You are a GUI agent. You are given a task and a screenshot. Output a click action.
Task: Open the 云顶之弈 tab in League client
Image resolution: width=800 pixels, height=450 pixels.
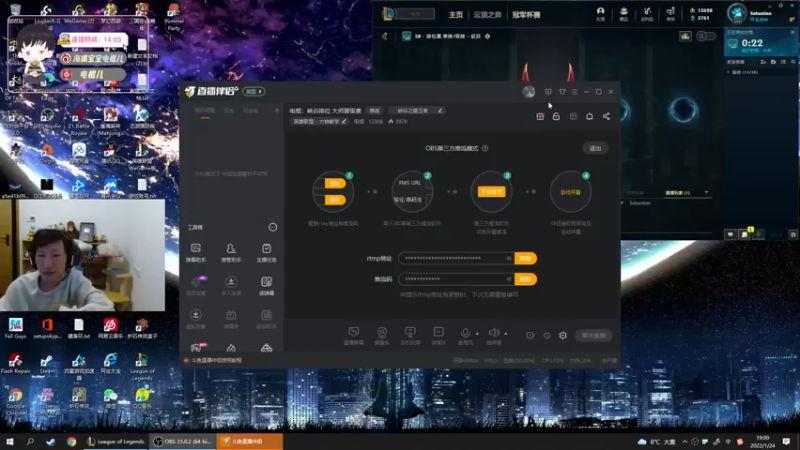coord(487,15)
